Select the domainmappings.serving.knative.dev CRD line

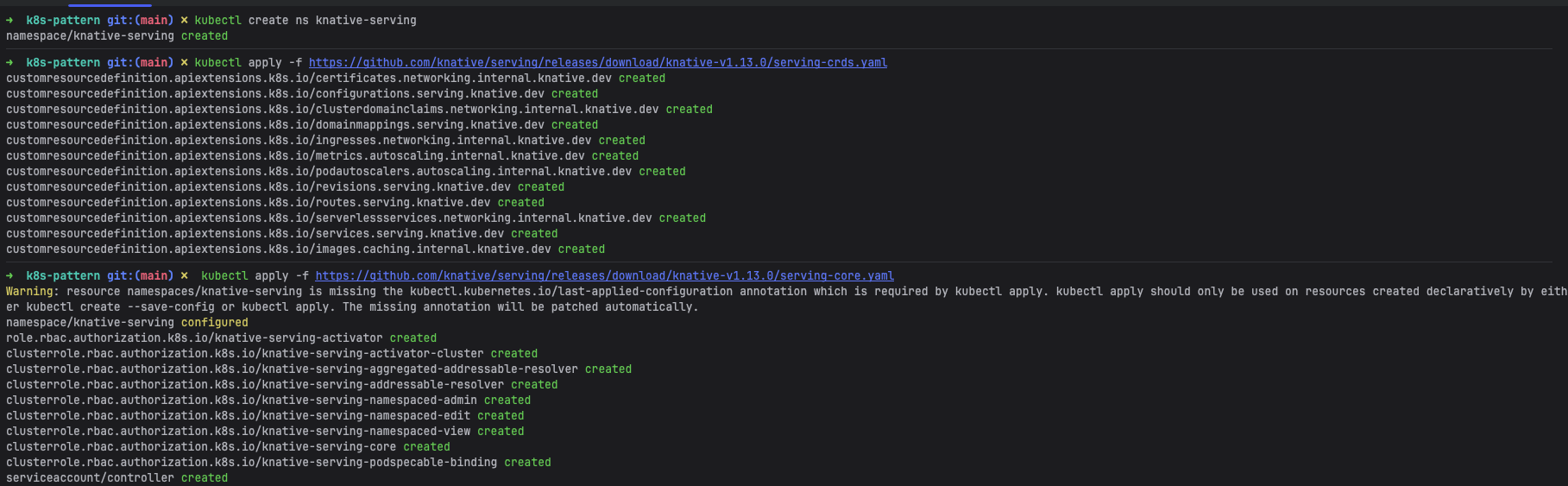[x=302, y=124]
